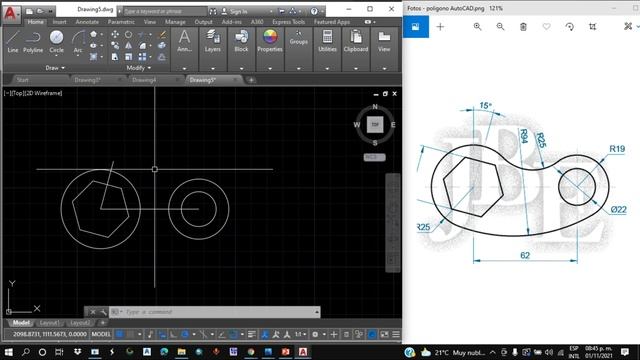Viewport: 640px width, 360px height.
Task: Select the Move tool in Modify panel
Action: [115, 35]
